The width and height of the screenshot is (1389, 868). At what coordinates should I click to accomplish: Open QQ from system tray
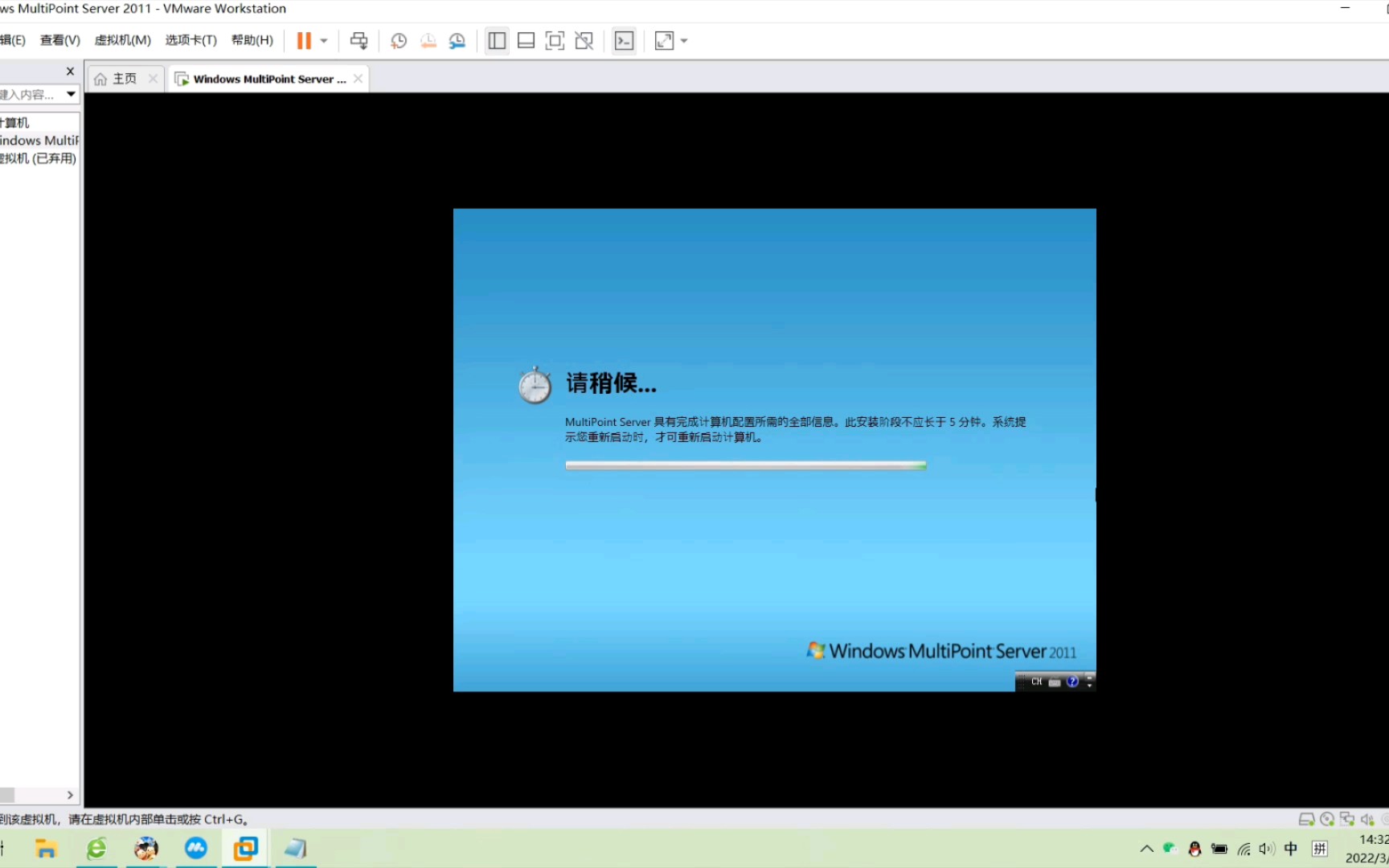tap(1194, 849)
